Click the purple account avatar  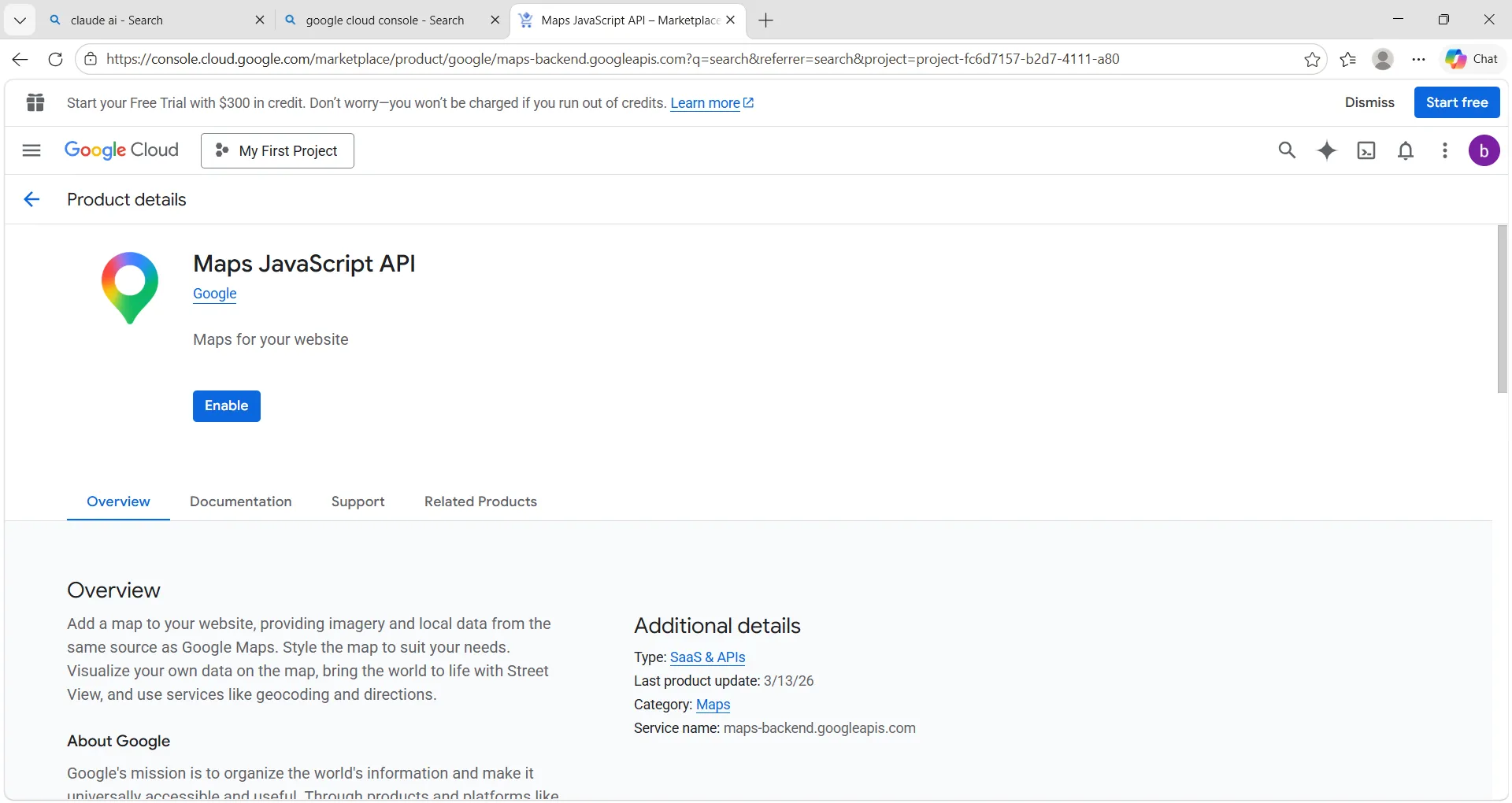(1484, 150)
